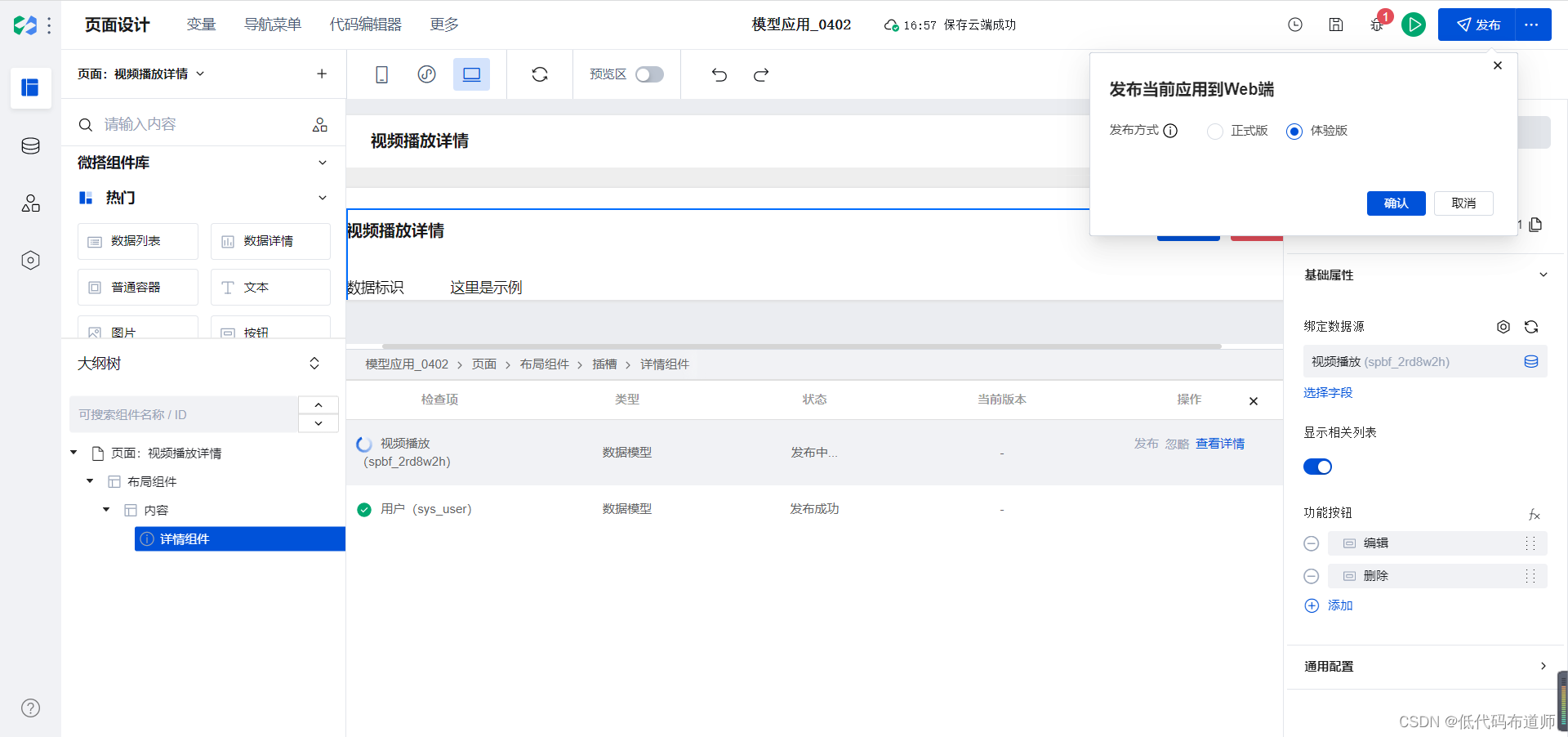Undo the last action
Image resolution: width=1568 pixels, height=737 pixels.
click(719, 74)
